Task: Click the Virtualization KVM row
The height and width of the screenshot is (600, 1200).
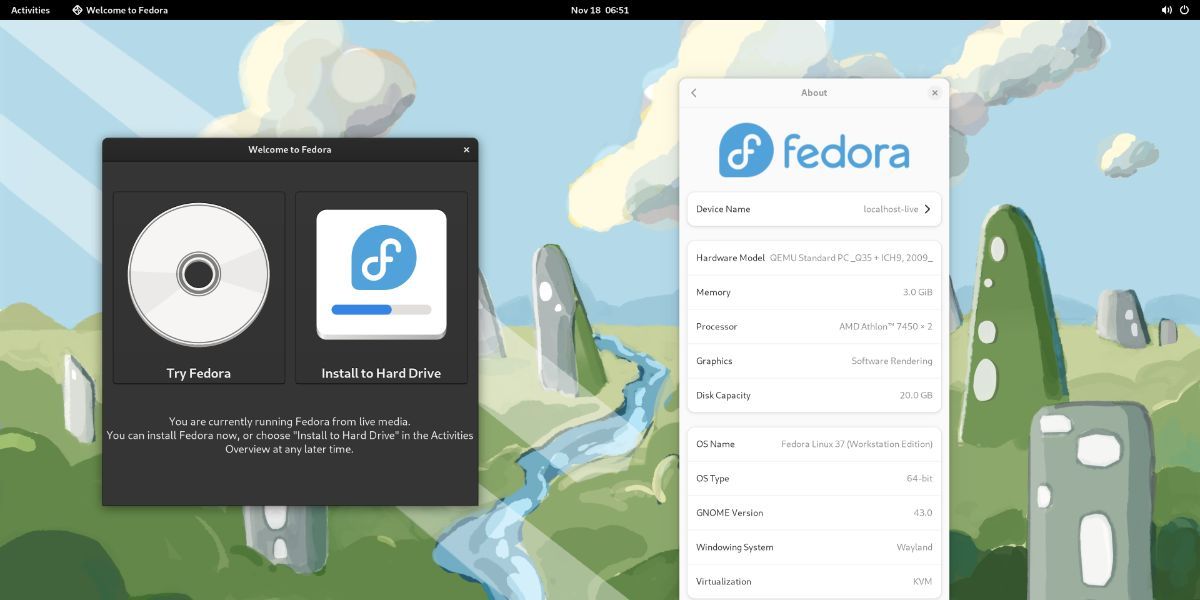Action: (814, 581)
